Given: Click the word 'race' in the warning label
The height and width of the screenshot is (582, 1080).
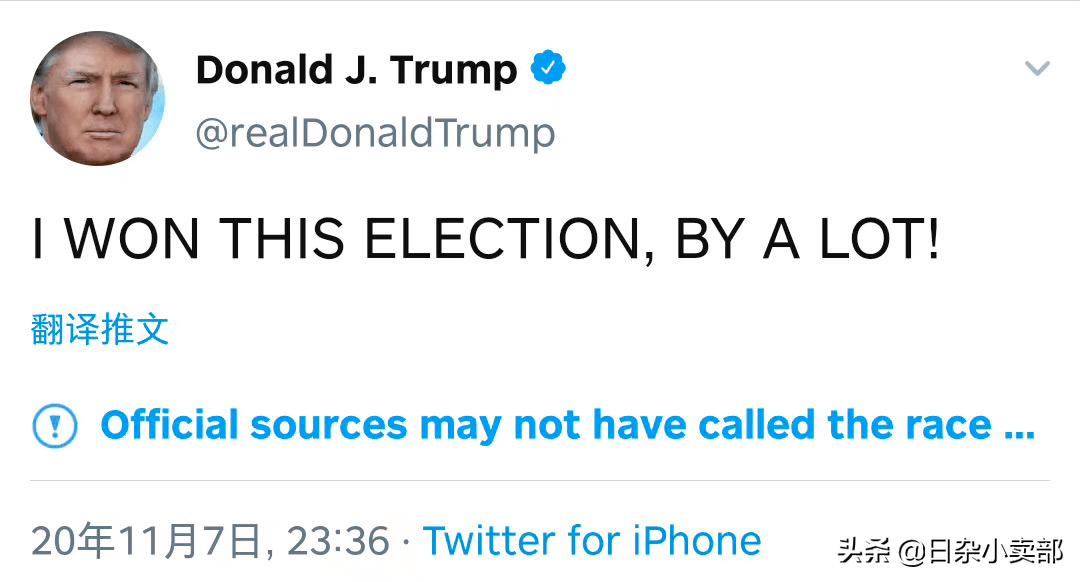Looking at the screenshot, I should coord(943,426).
